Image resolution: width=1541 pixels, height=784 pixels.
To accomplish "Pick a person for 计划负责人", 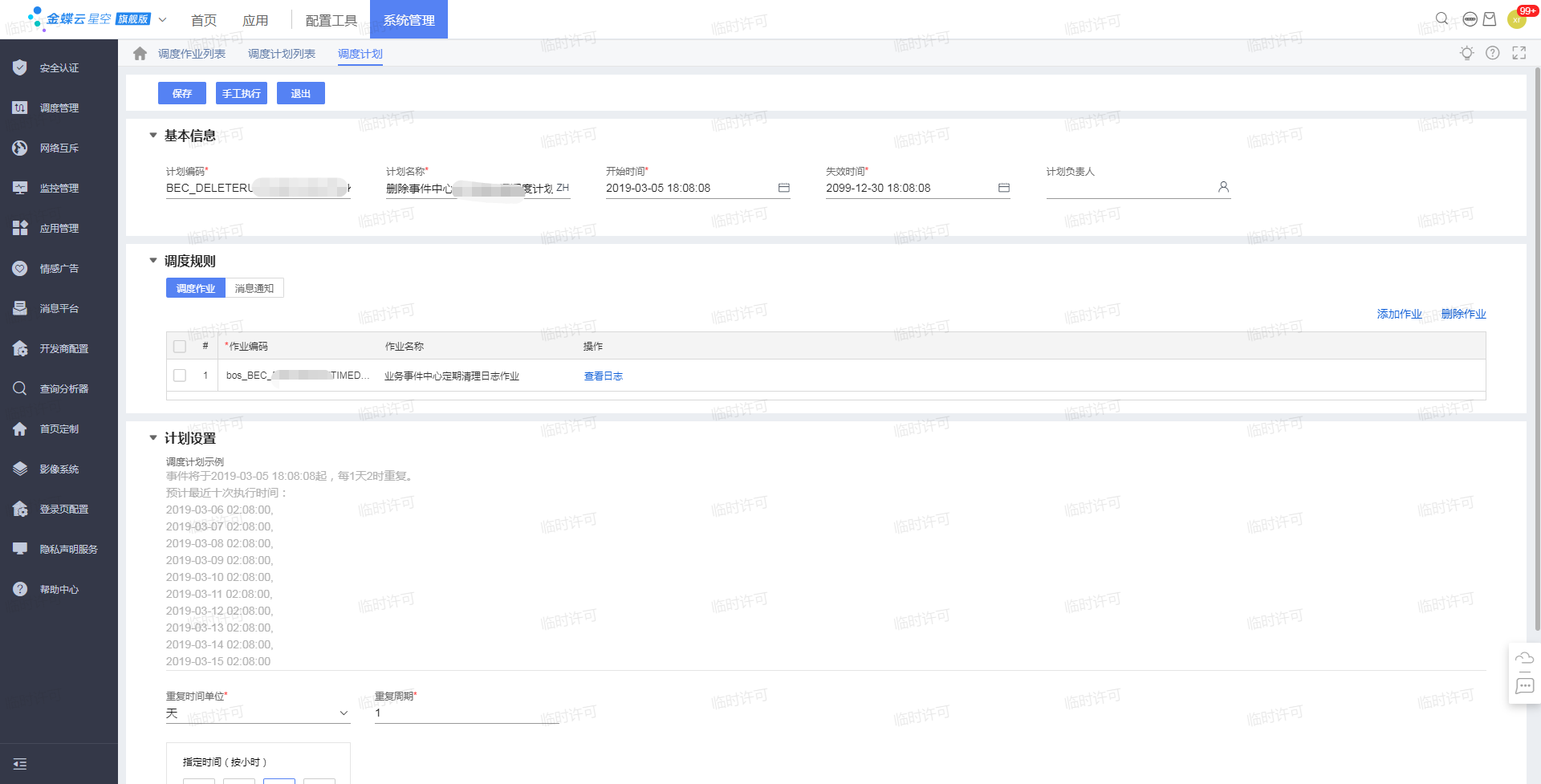I will 1223,187.
